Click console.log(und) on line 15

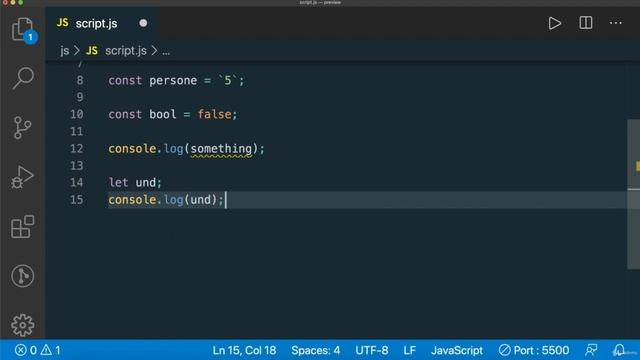[166, 200]
